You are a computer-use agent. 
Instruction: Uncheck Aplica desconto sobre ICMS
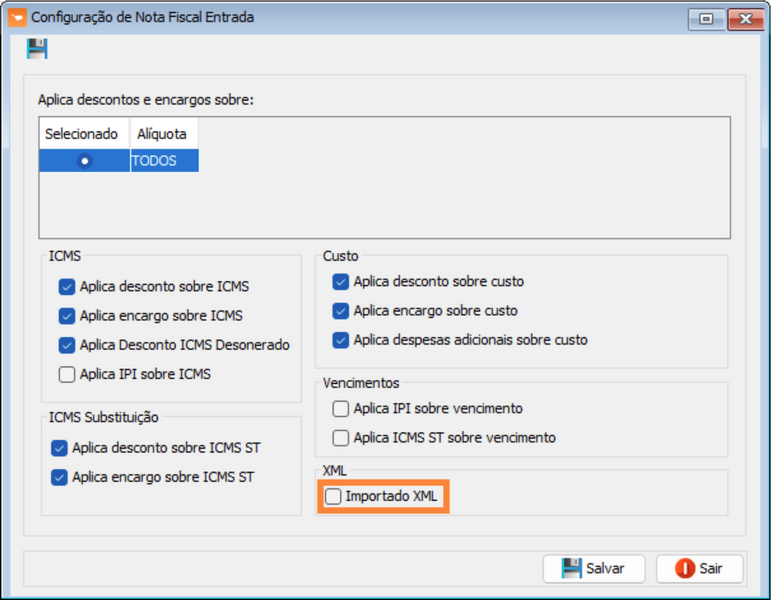[67, 287]
